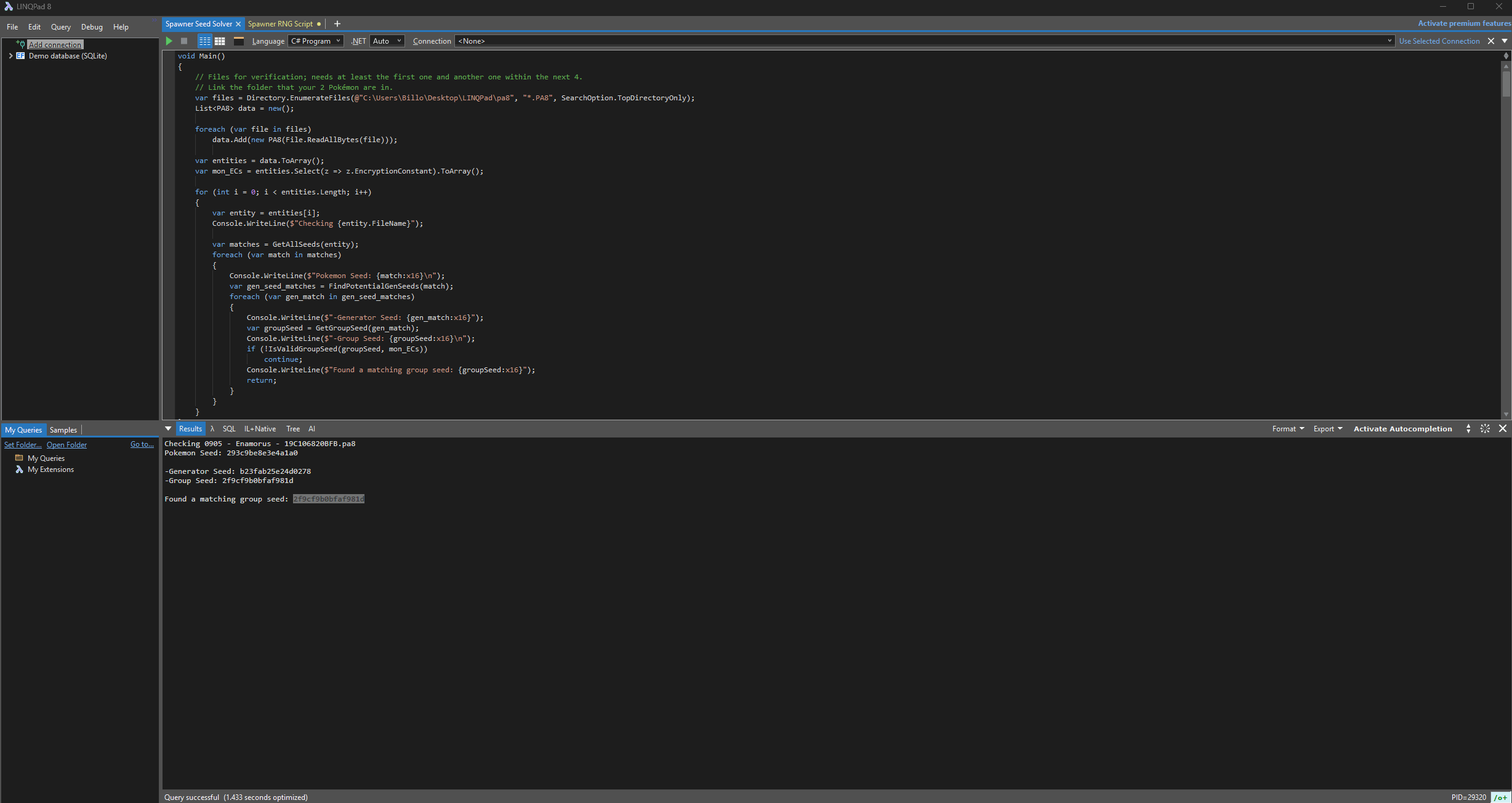Open the AI output tab

pos(312,429)
